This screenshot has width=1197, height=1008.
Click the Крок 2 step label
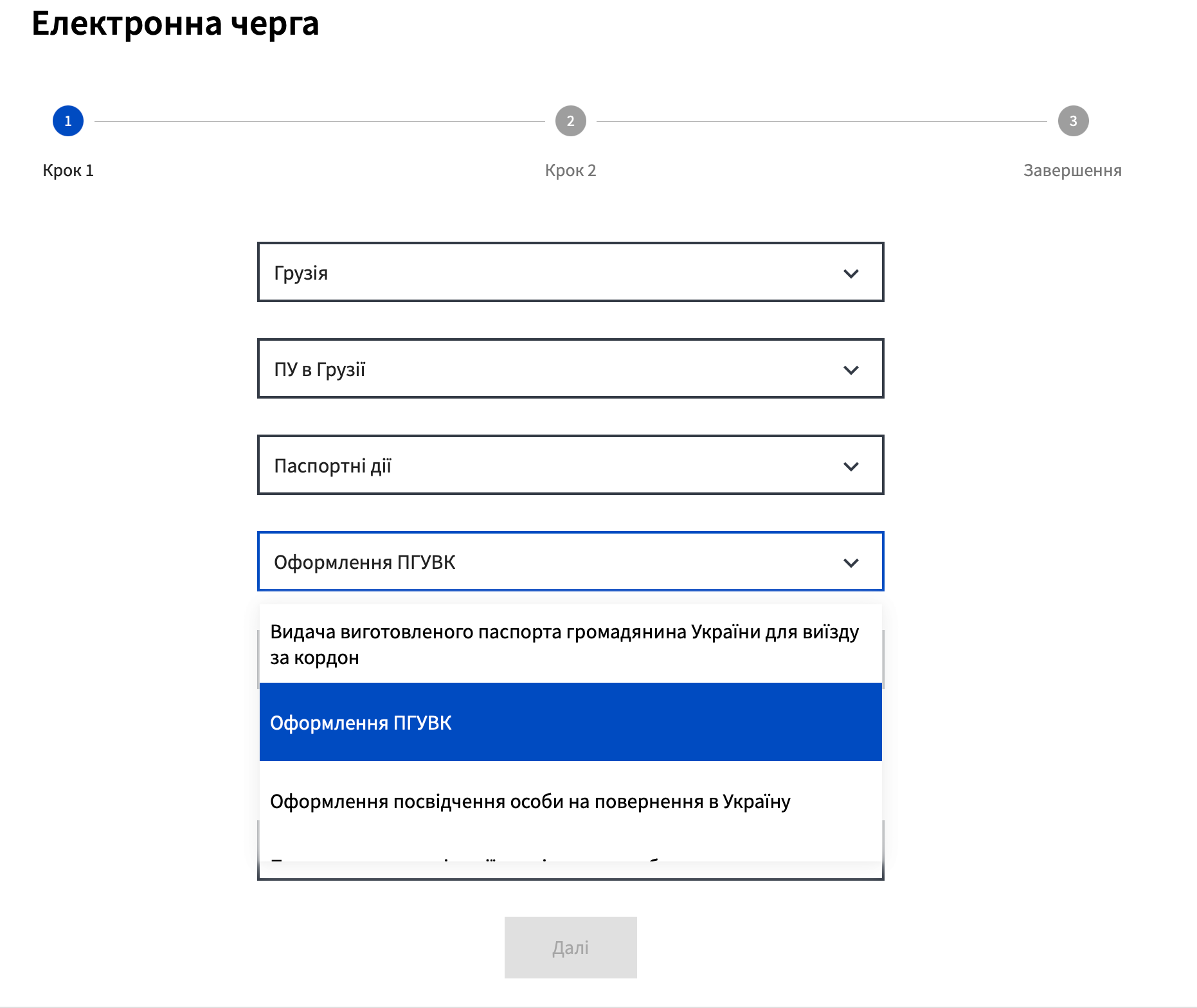click(570, 170)
